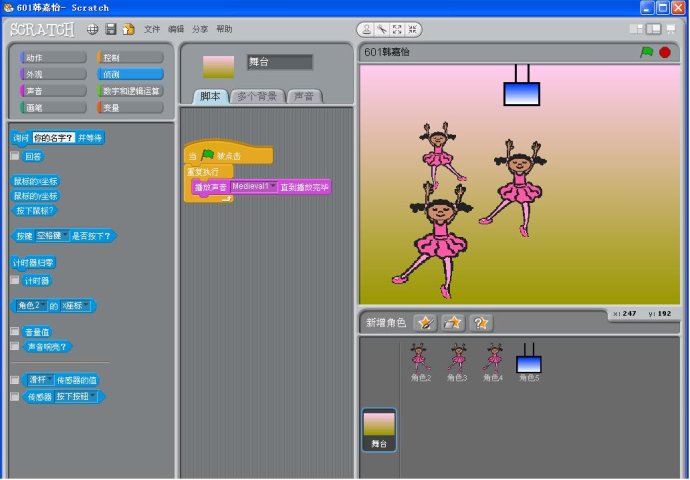
Task: Select the shrink sprite tool
Action: pyautogui.click(x=412, y=29)
